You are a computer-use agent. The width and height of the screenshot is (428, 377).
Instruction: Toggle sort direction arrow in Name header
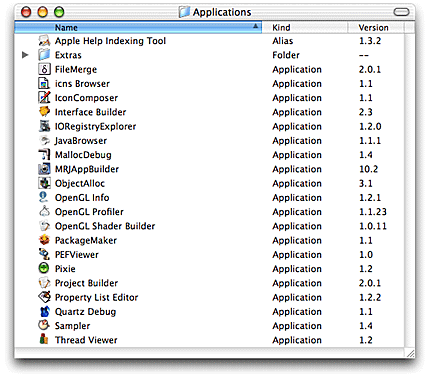(x=256, y=26)
